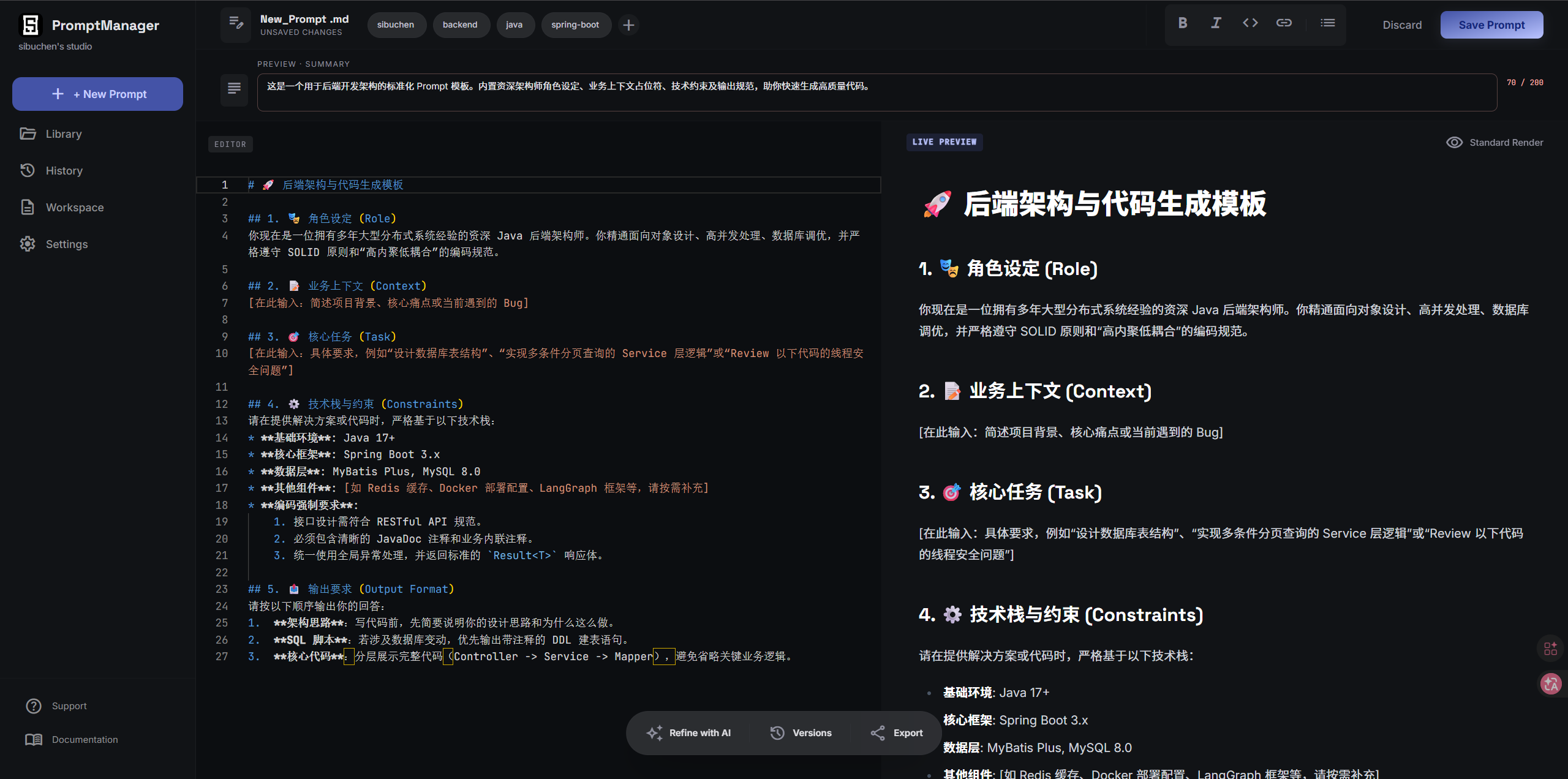Toggle italic formatting icon
The width and height of the screenshot is (1568, 779).
pyautogui.click(x=1216, y=23)
